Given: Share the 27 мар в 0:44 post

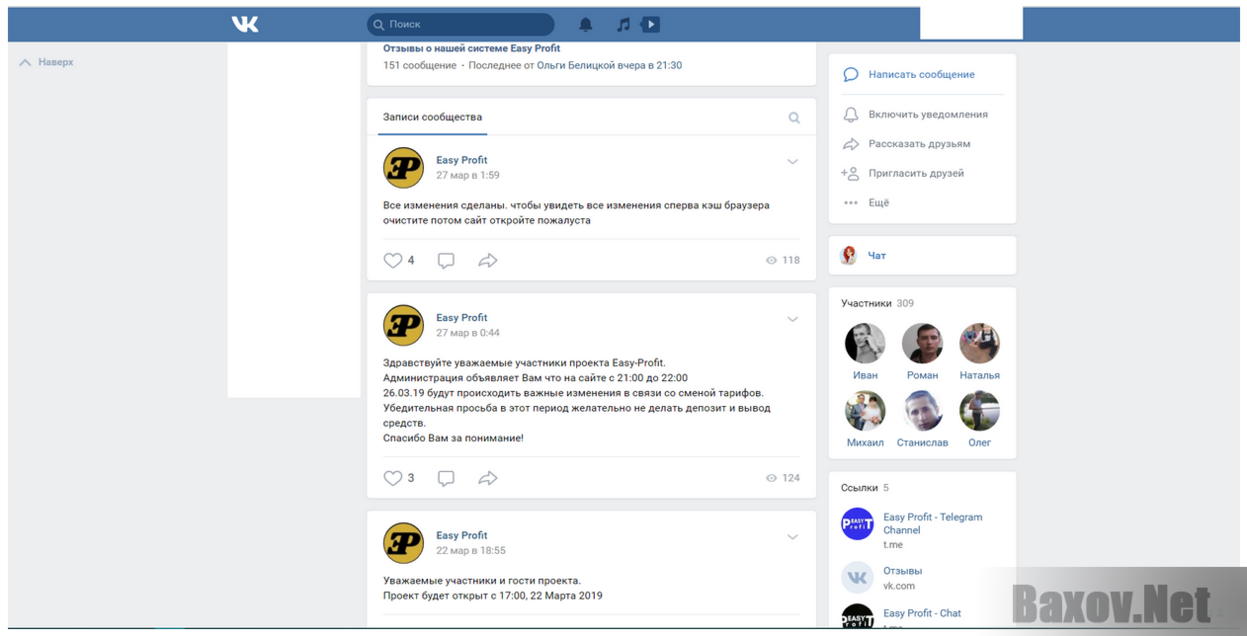Looking at the screenshot, I should pos(488,478).
